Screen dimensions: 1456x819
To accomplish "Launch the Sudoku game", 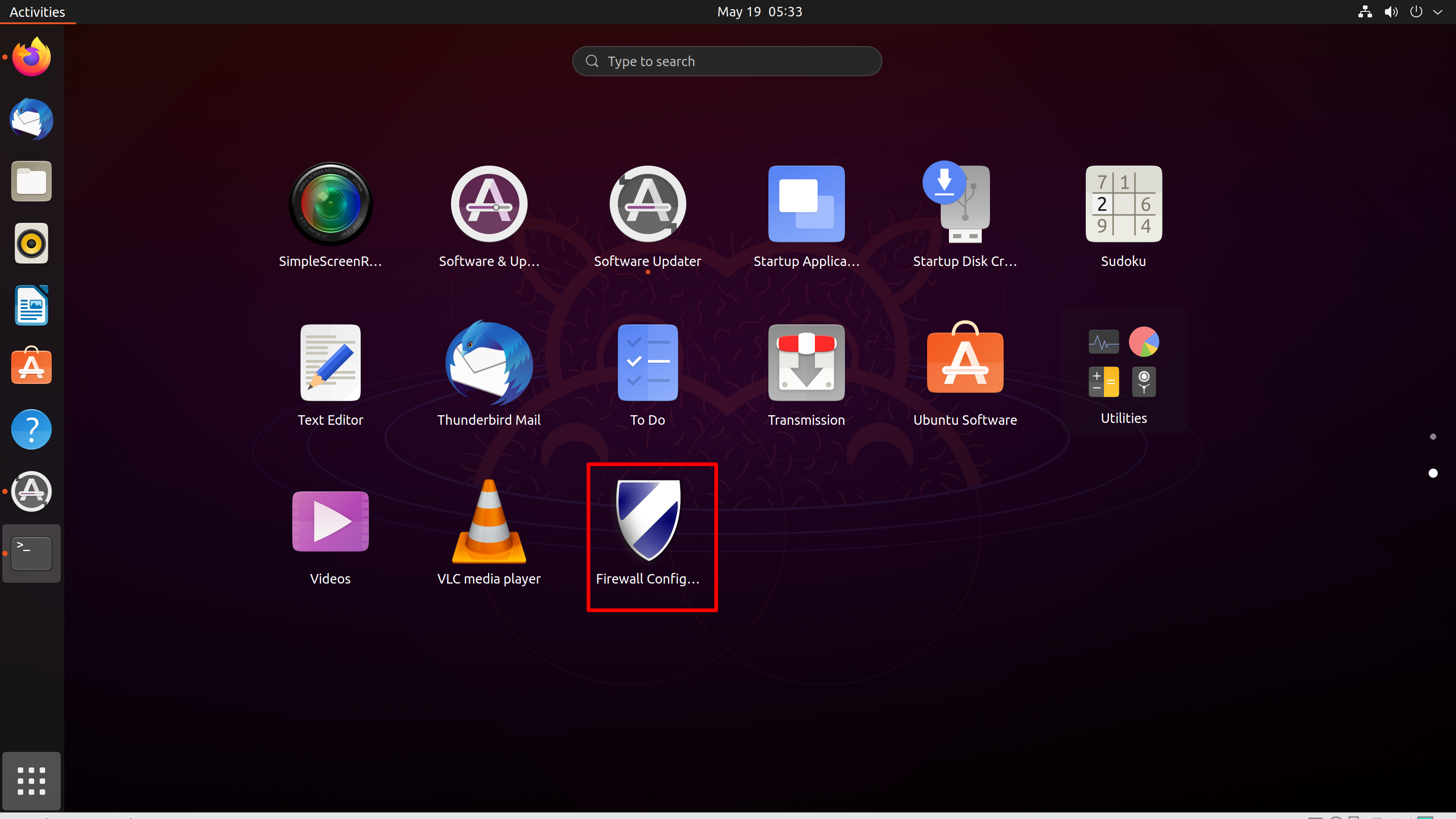I will 1123,204.
